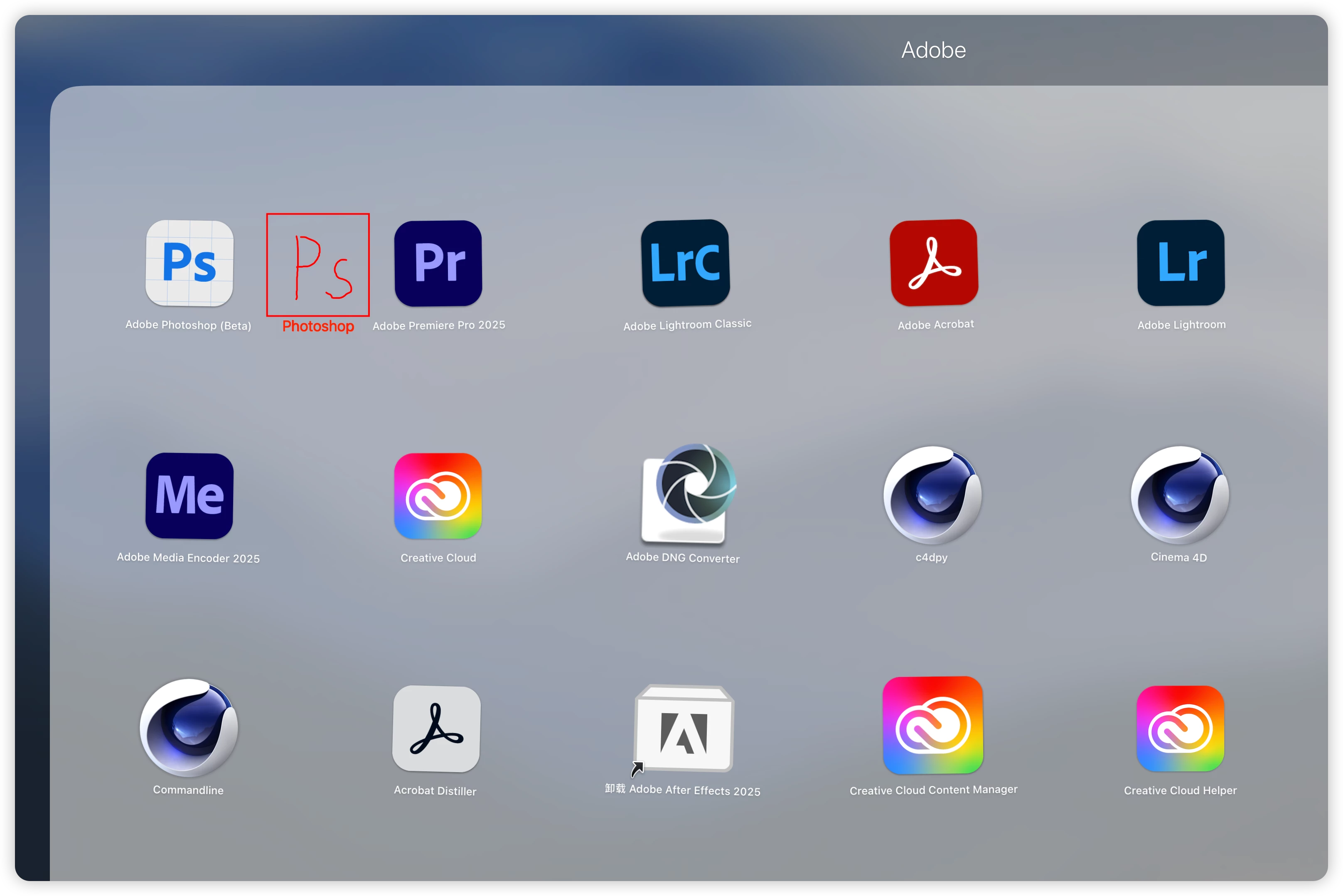Open the After Effects 2025 uninstaller alias

coord(684,729)
